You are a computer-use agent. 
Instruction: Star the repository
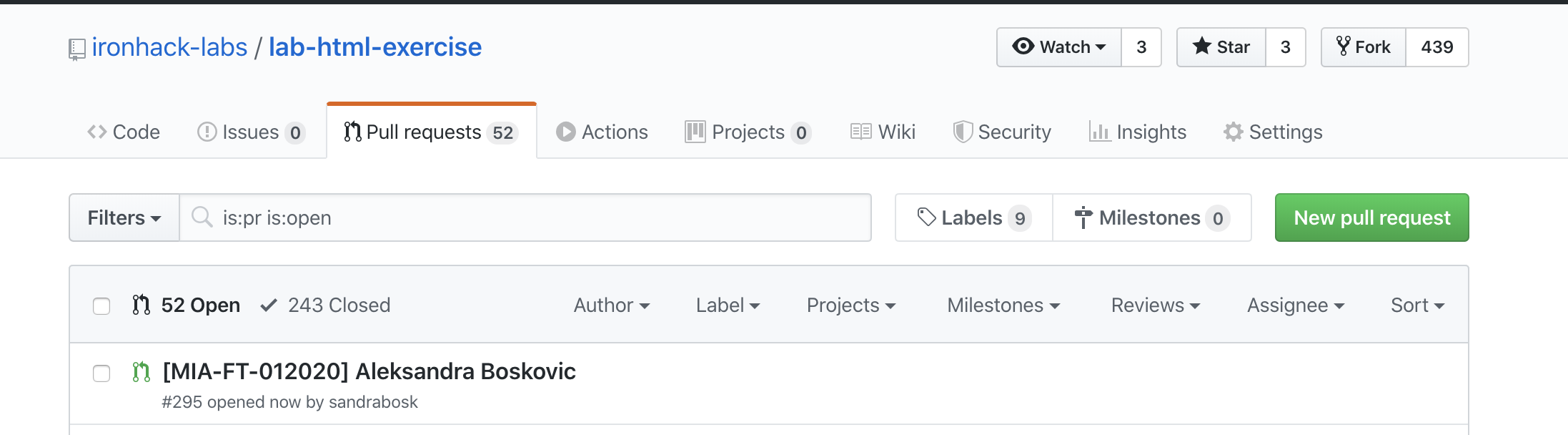(1221, 47)
